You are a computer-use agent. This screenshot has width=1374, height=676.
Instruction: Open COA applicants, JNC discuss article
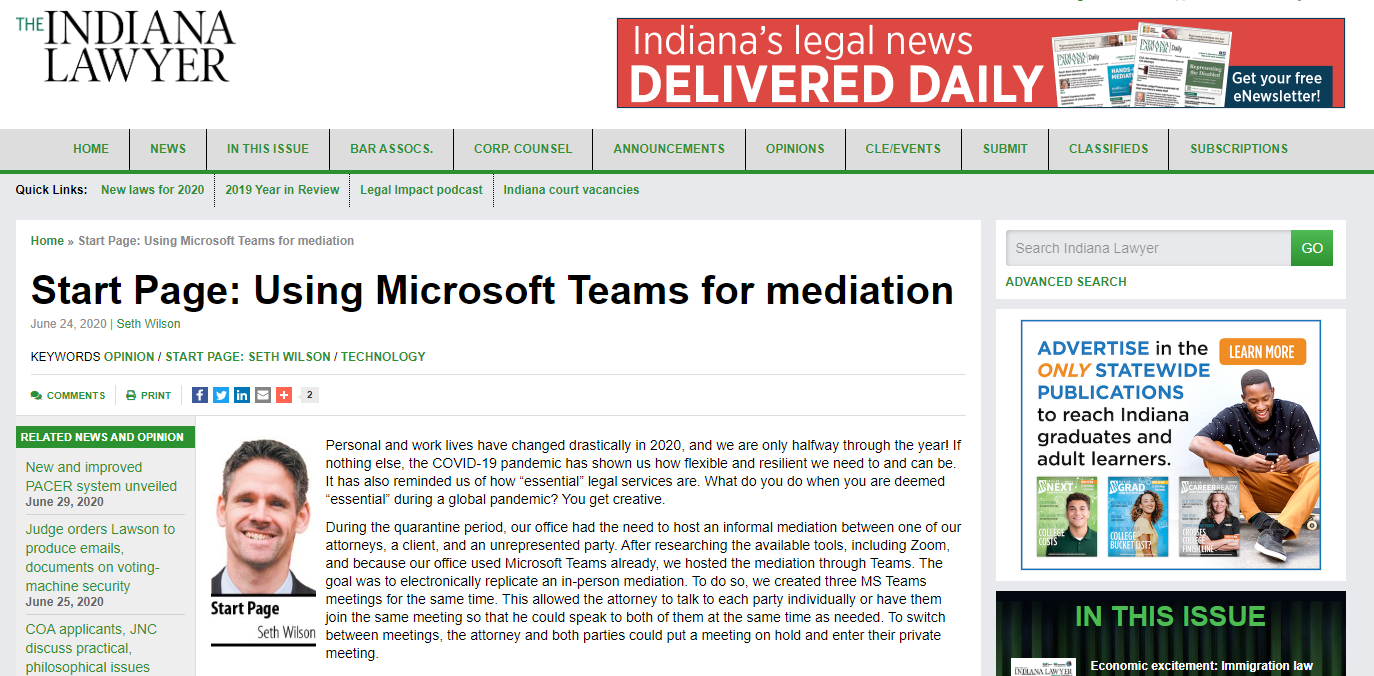pyautogui.click(x=91, y=648)
